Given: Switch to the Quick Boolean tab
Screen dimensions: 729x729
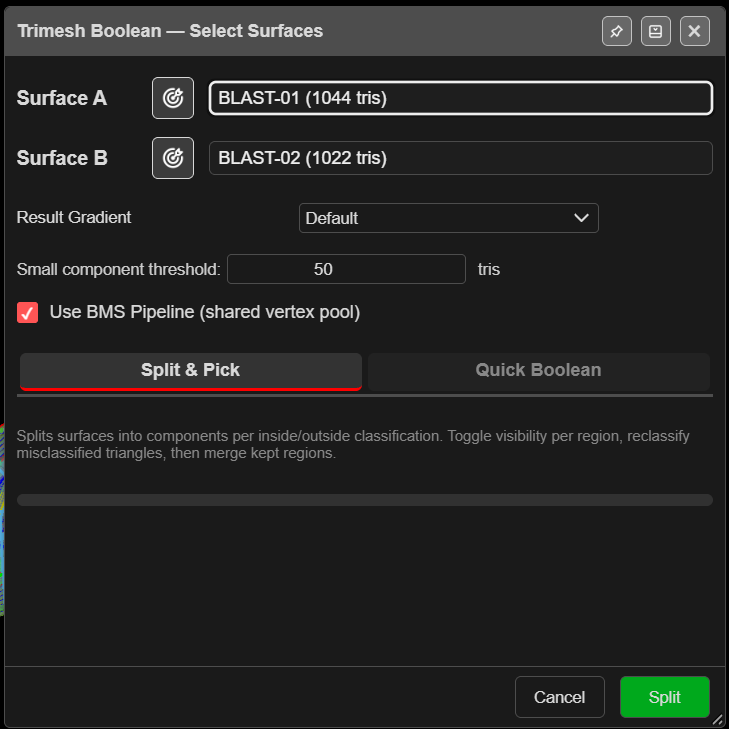Looking at the screenshot, I should point(538,371).
